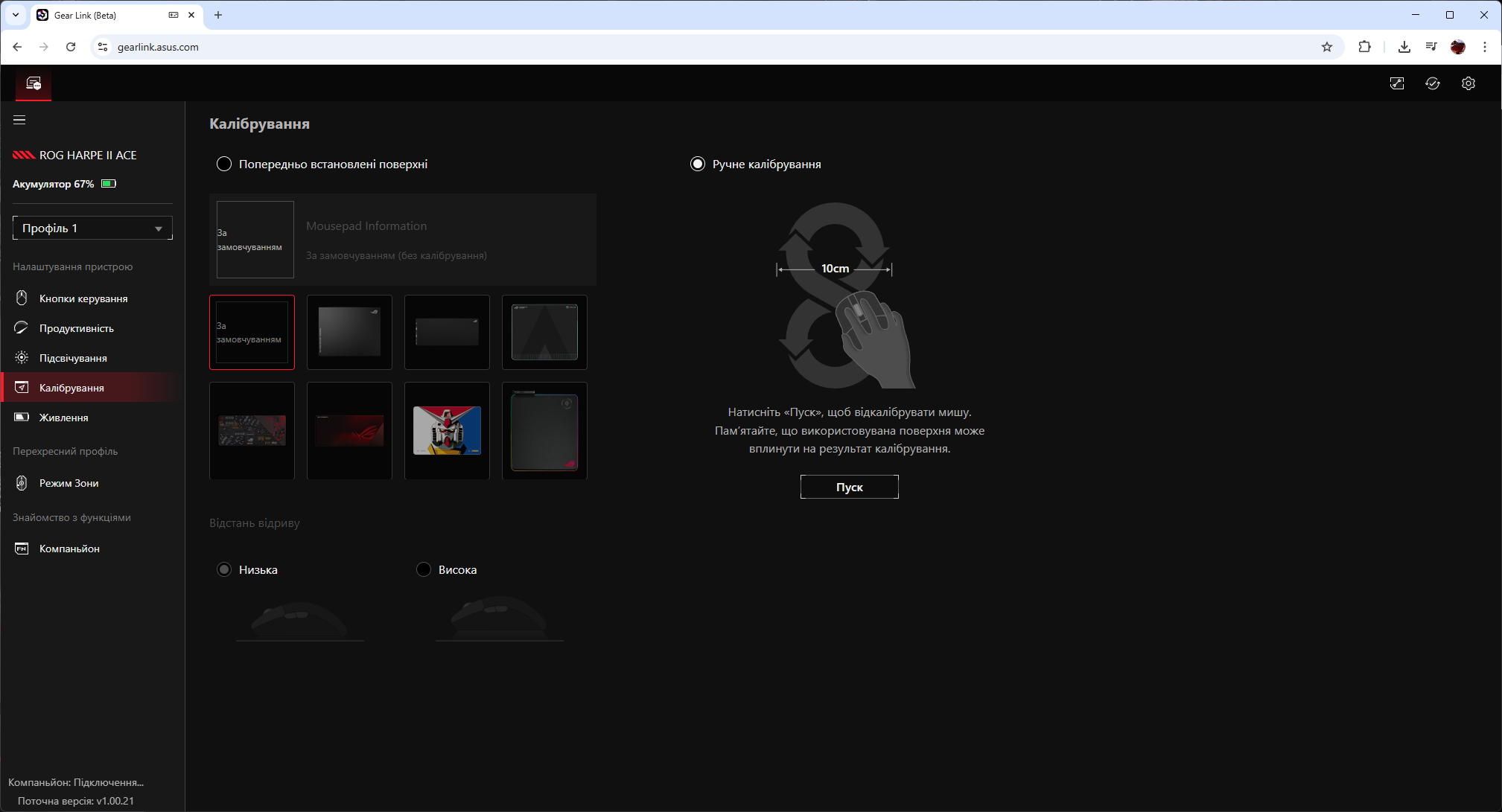Click the update check icon in the header
The width and height of the screenshot is (1502, 812).
tap(1432, 83)
